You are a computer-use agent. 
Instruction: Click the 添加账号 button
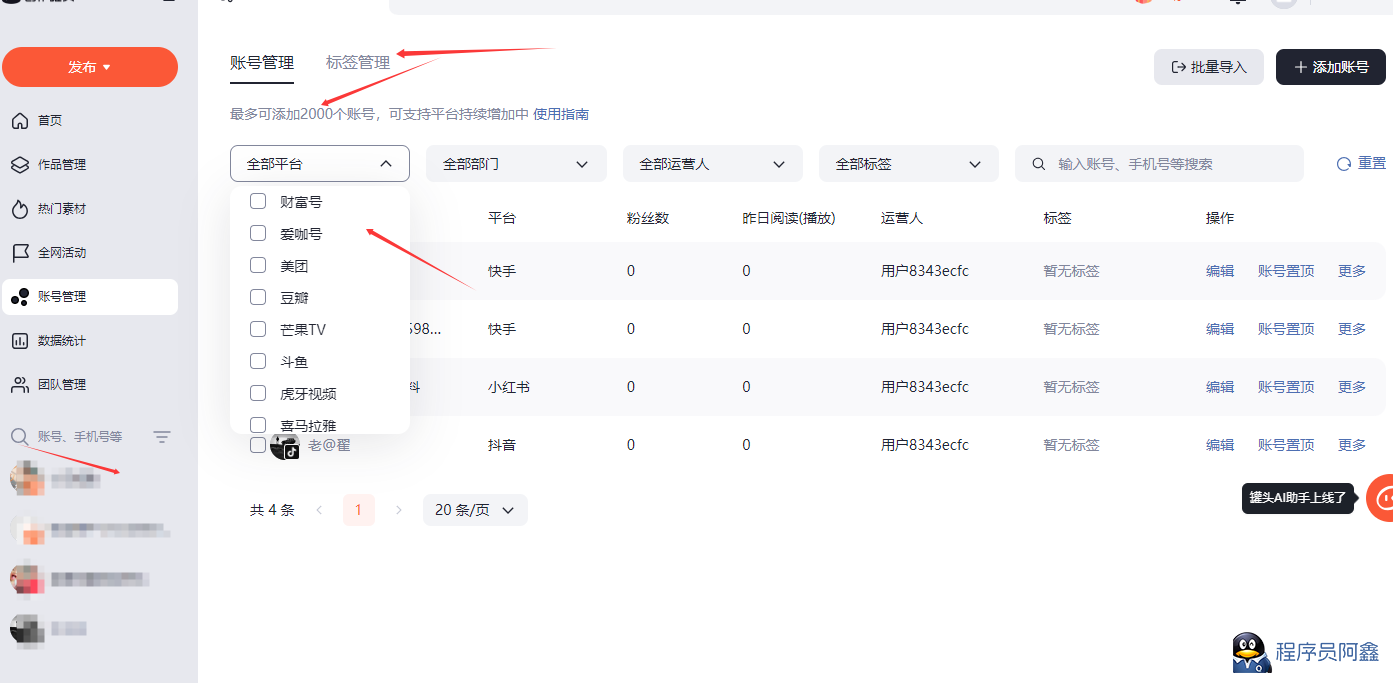pos(1330,67)
